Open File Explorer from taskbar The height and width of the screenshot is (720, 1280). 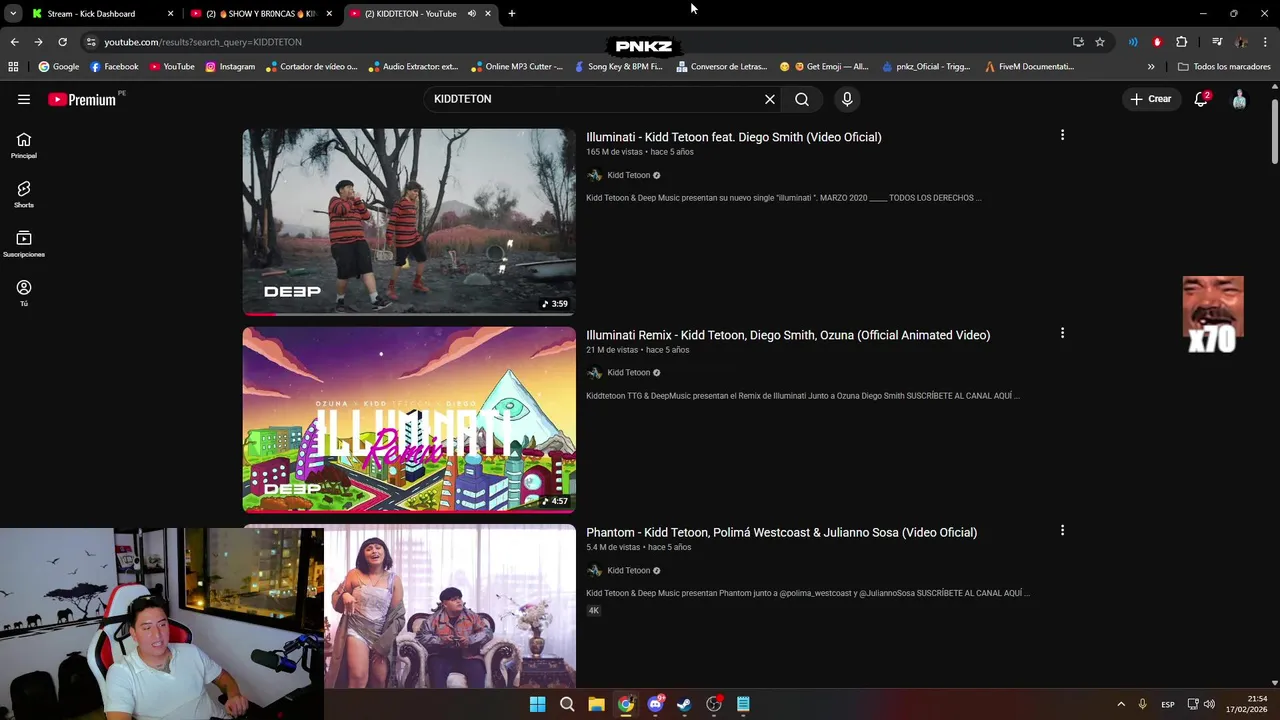pyautogui.click(x=596, y=704)
